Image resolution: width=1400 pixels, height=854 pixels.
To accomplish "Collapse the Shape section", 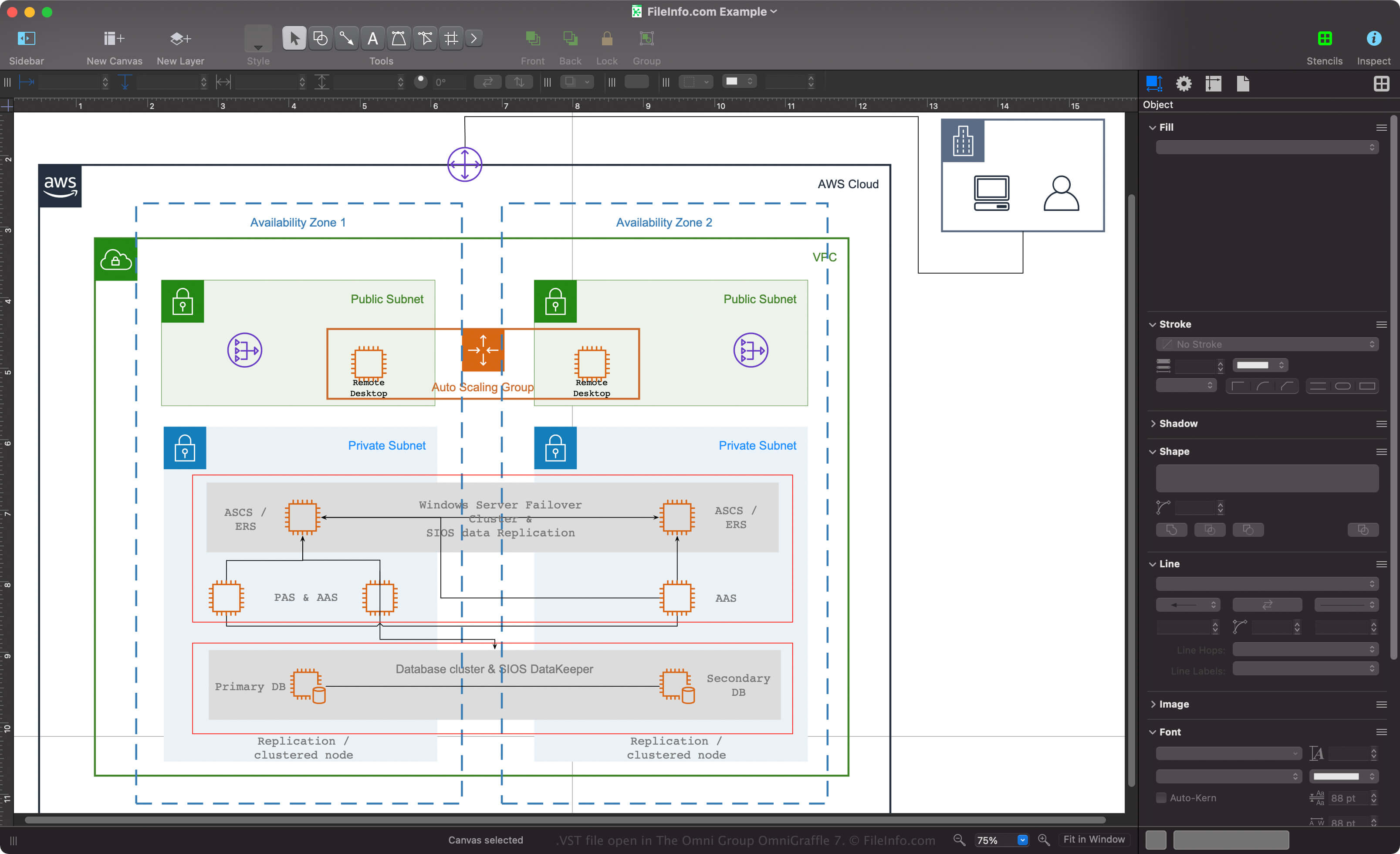I will 1152,452.
